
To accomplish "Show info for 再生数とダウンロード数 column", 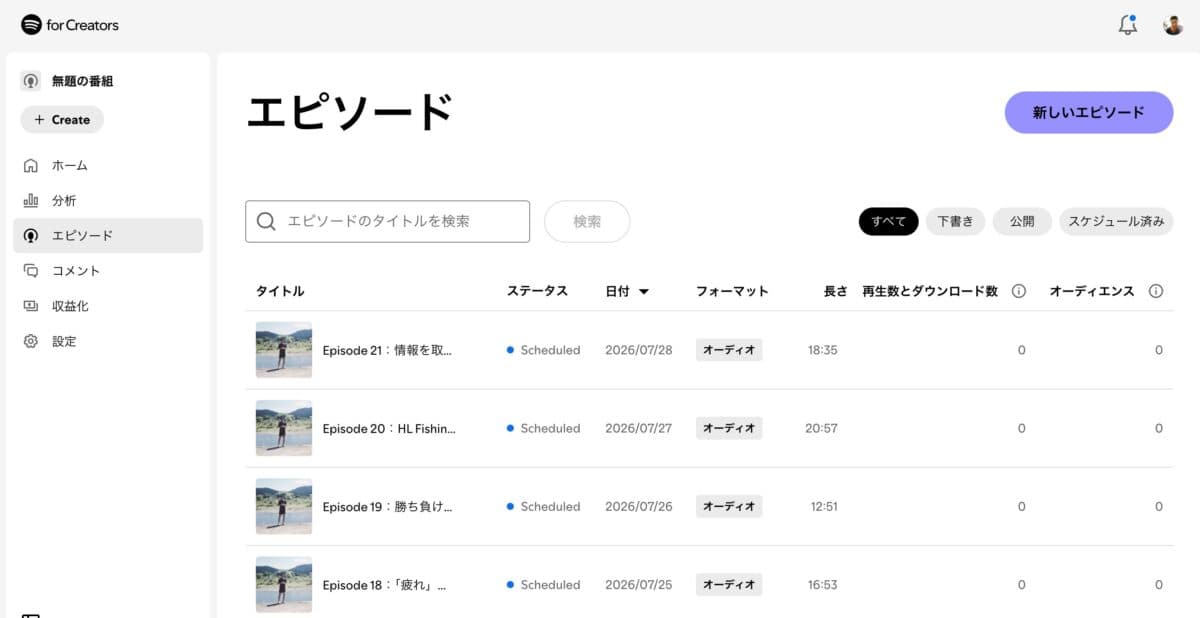I will pos(1019,291).
